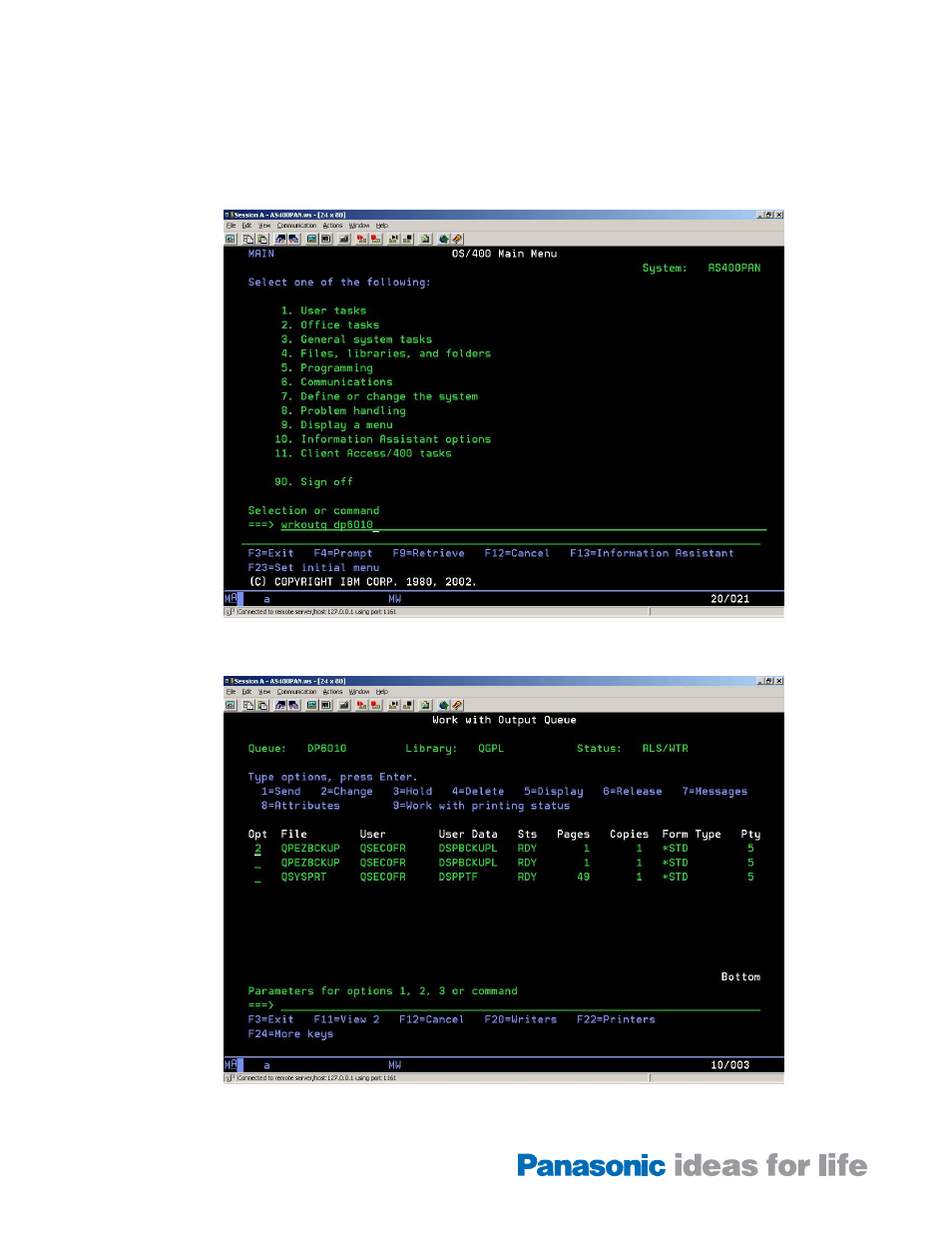Click Paste icon in Output Queue session toolbar
952x1233 pixels.
(x=262, y=705)
